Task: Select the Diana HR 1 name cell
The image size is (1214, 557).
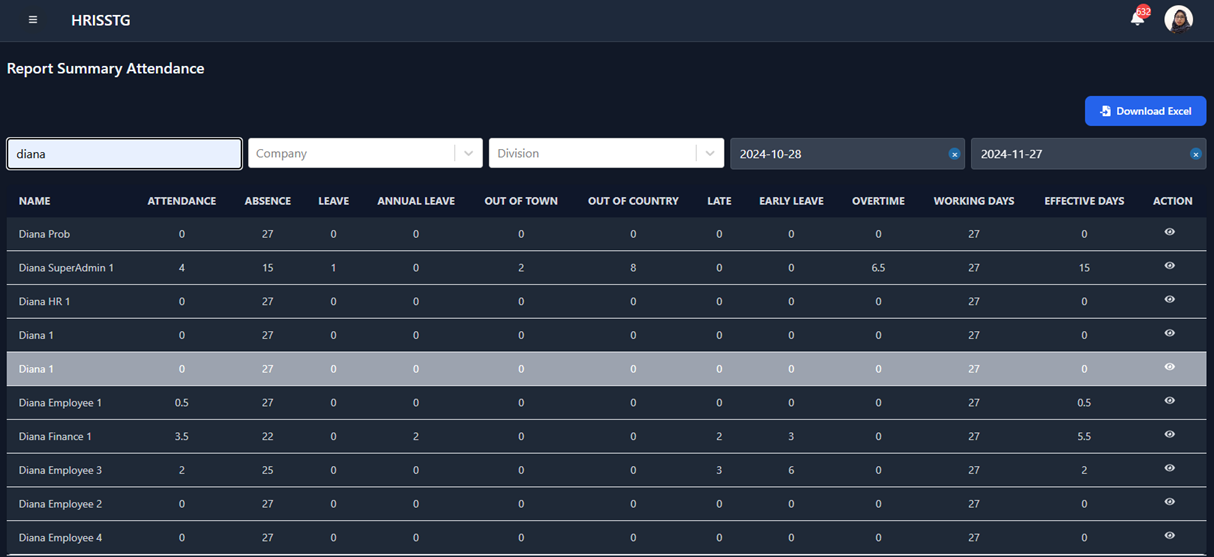Action: 44,301
